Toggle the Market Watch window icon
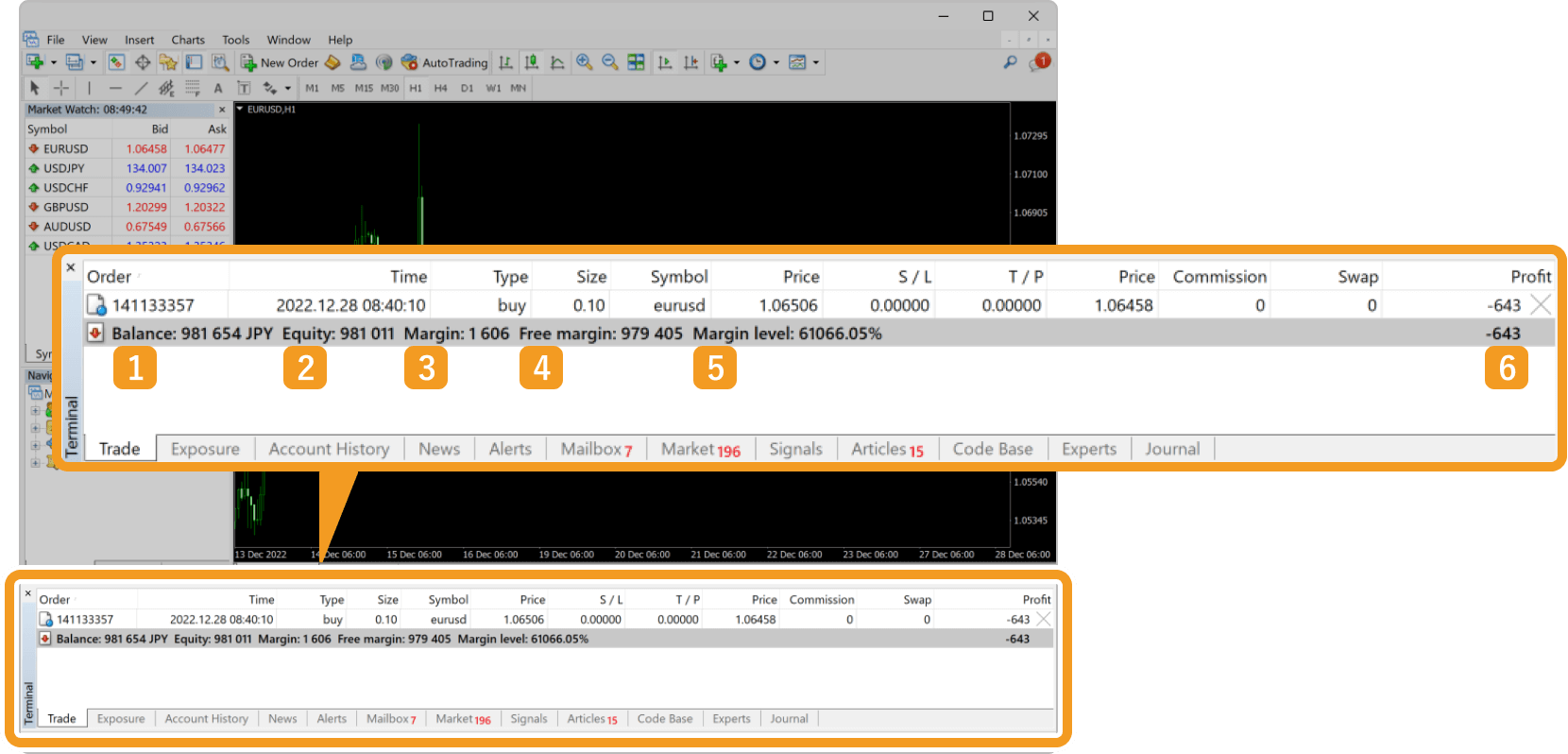 tap(116, 62)
